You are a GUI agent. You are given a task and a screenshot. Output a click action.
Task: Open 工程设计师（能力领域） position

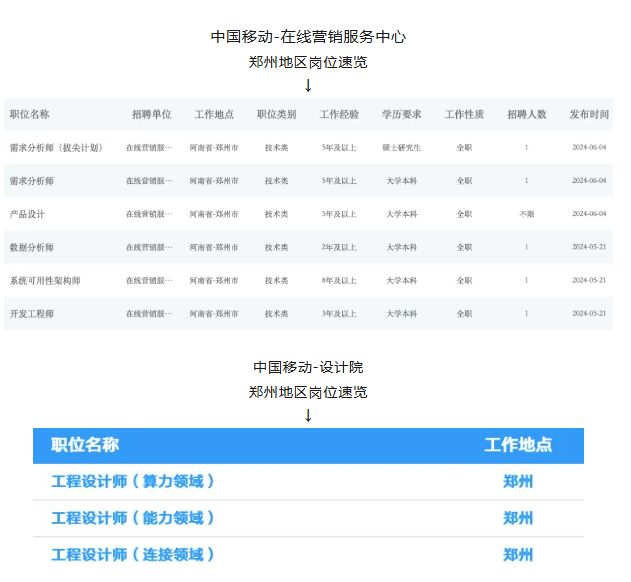click(133, 518)
